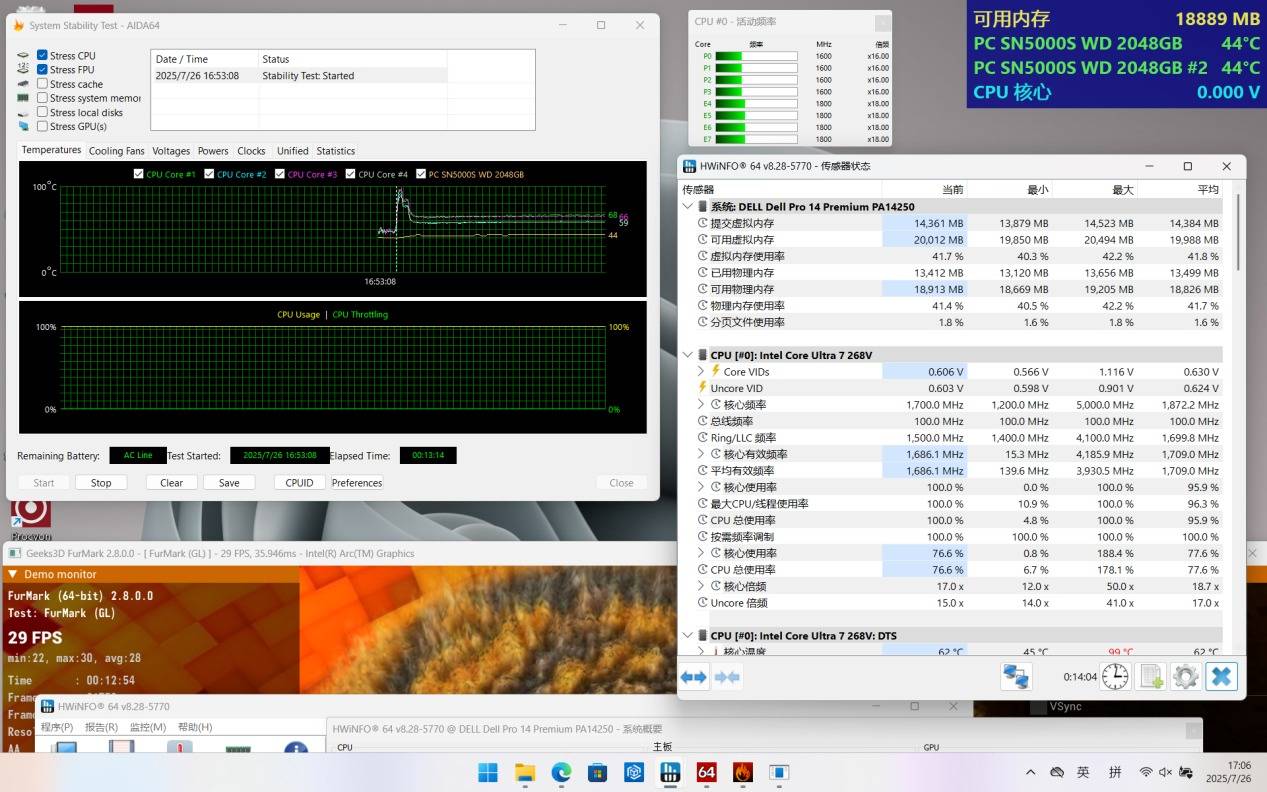Image resolution: width=1267 pixels, height=792 pixels.
Task: Collapse the DELL Dell Pro 14 system group
Action: point(687,207)
